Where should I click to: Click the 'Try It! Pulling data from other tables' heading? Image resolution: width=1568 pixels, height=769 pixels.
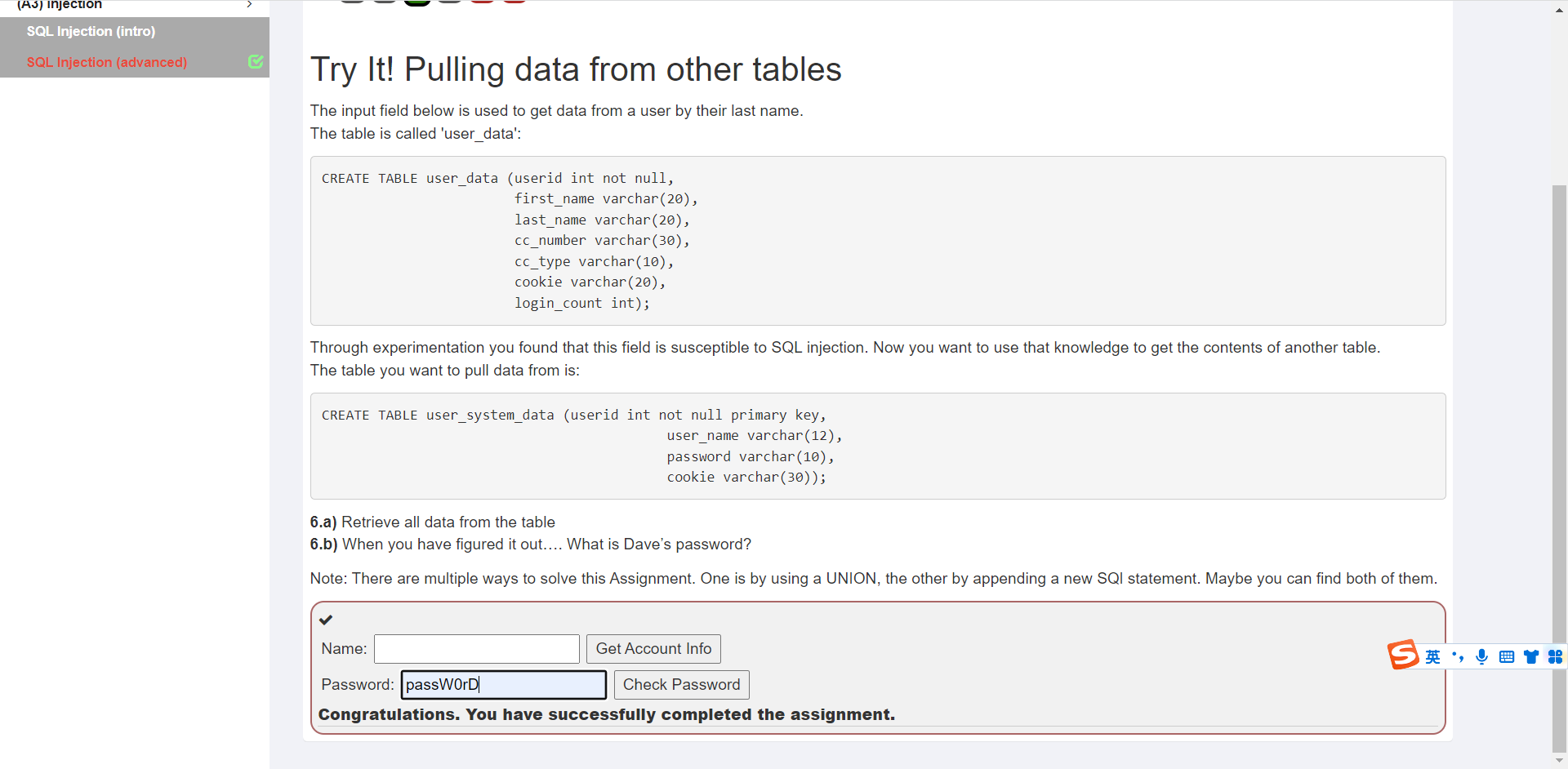(576, 69)
